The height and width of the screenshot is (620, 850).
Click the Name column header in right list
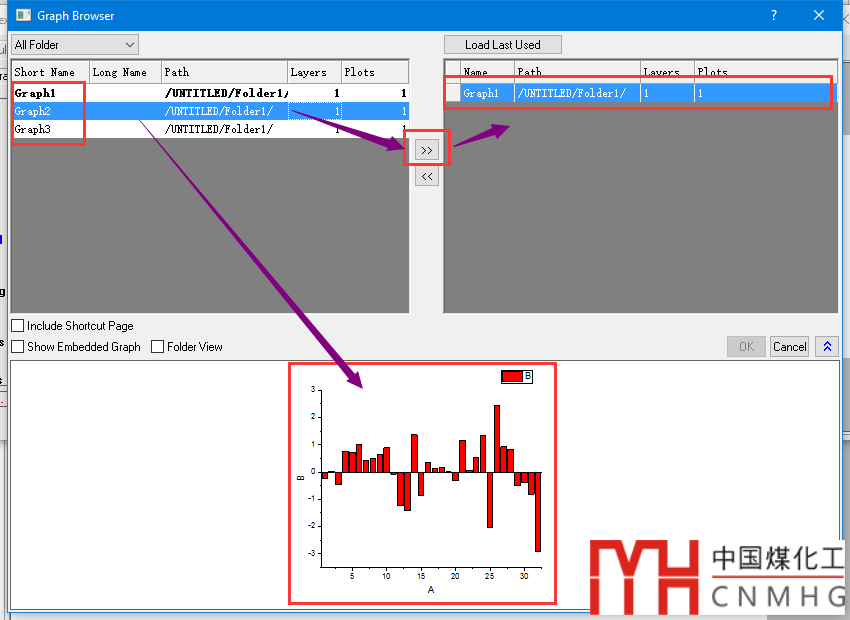487,72
